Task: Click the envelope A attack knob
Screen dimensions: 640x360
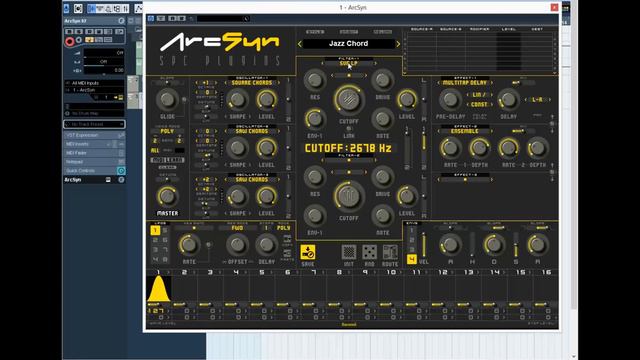Action: click(450, 245)
